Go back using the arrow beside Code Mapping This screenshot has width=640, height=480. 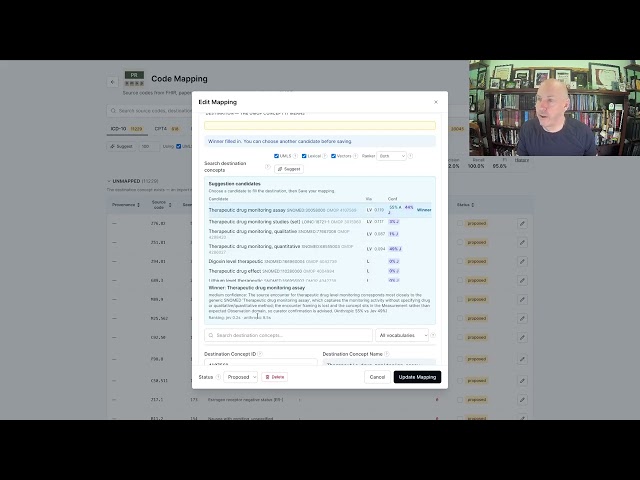coord(113,82)
